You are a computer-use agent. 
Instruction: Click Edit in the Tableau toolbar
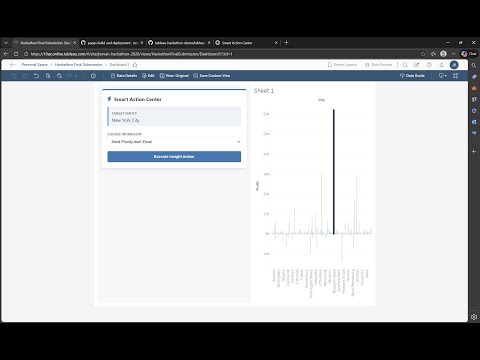tap(148, 76)
